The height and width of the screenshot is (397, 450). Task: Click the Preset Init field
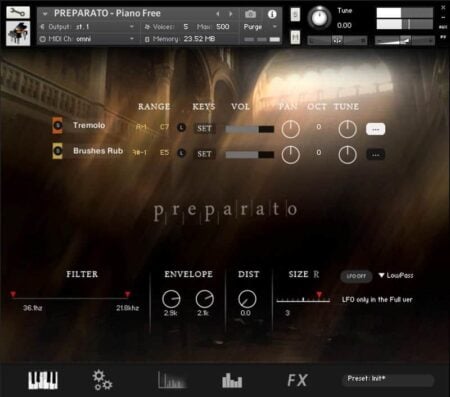pos(388,379)
